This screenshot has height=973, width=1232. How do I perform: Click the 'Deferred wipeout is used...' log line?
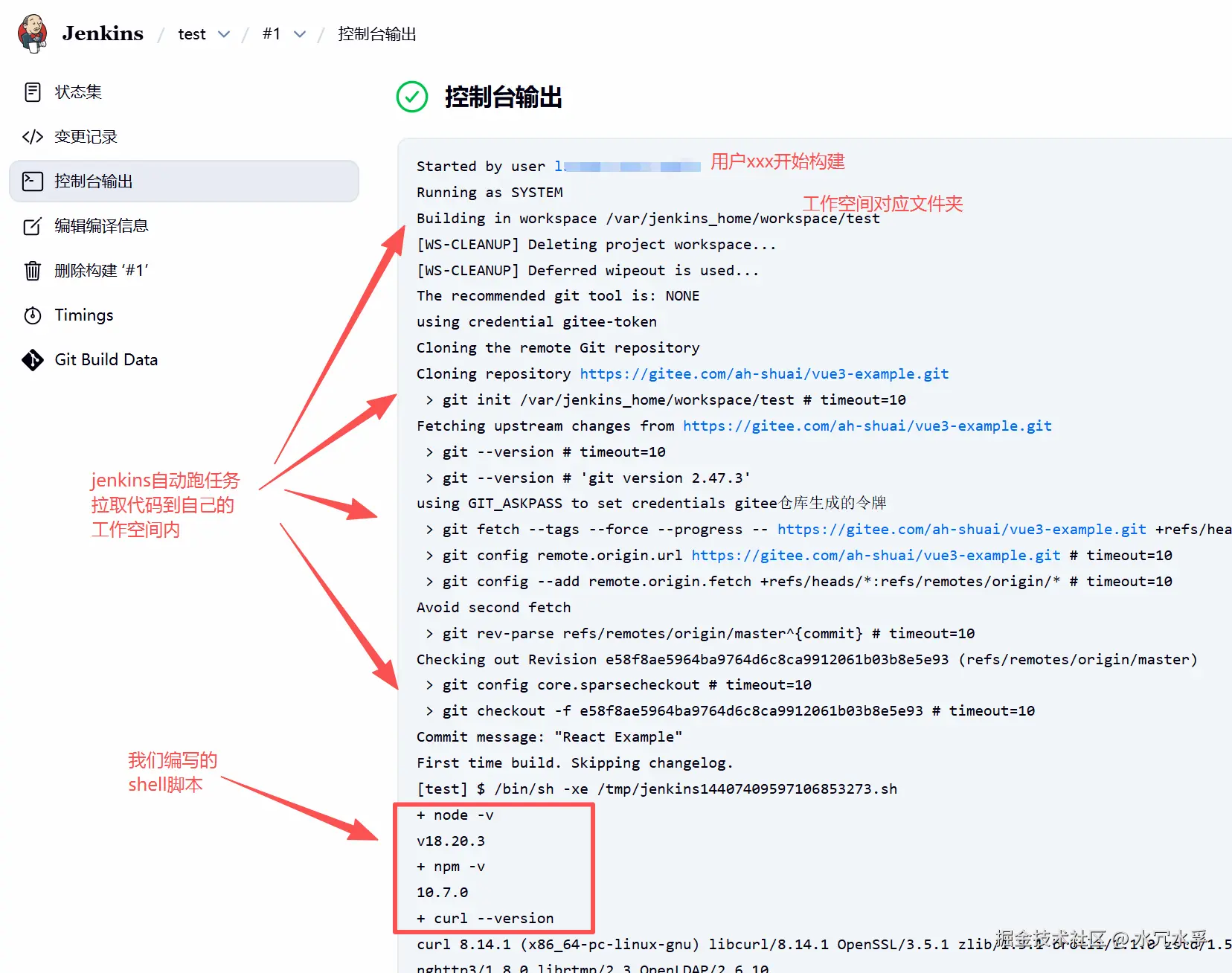pos(588,271)
